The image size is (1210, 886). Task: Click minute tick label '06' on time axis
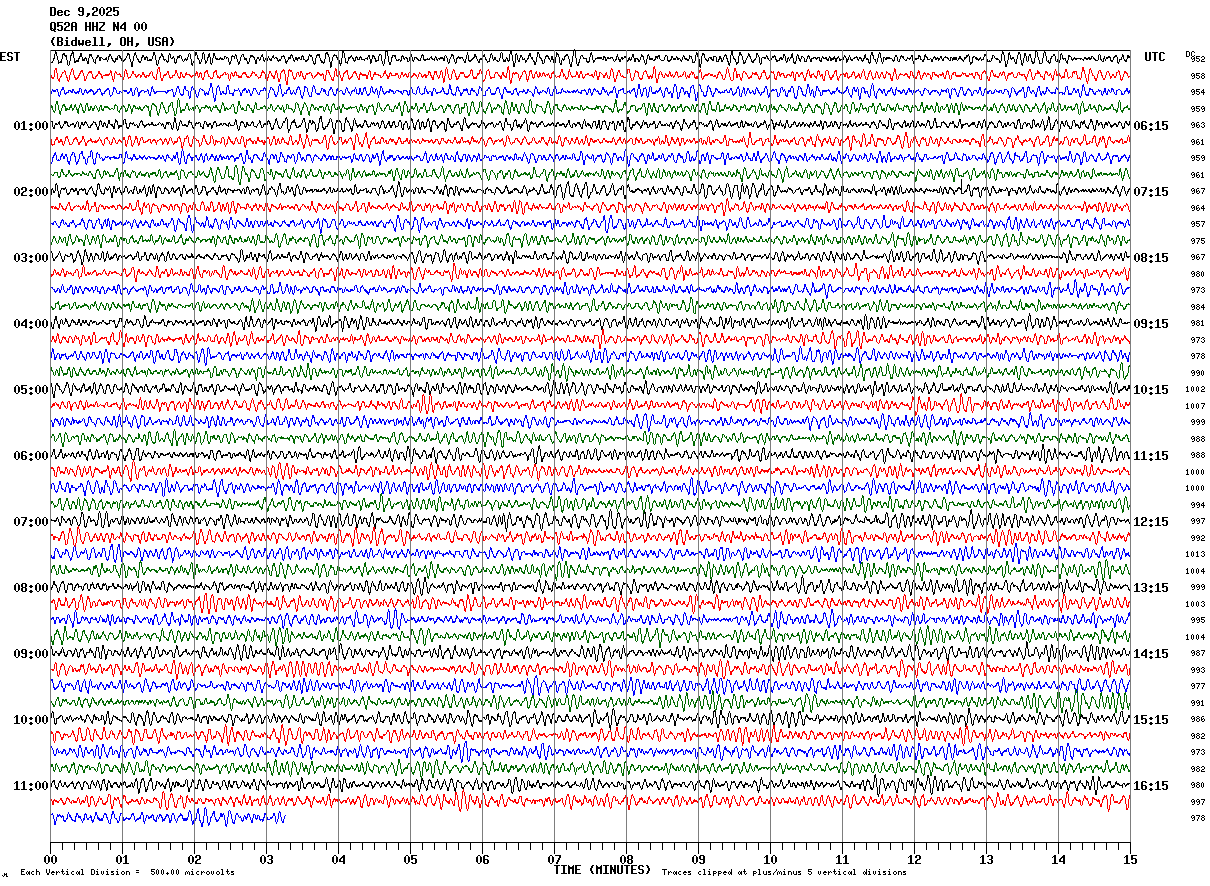point(482,859)
